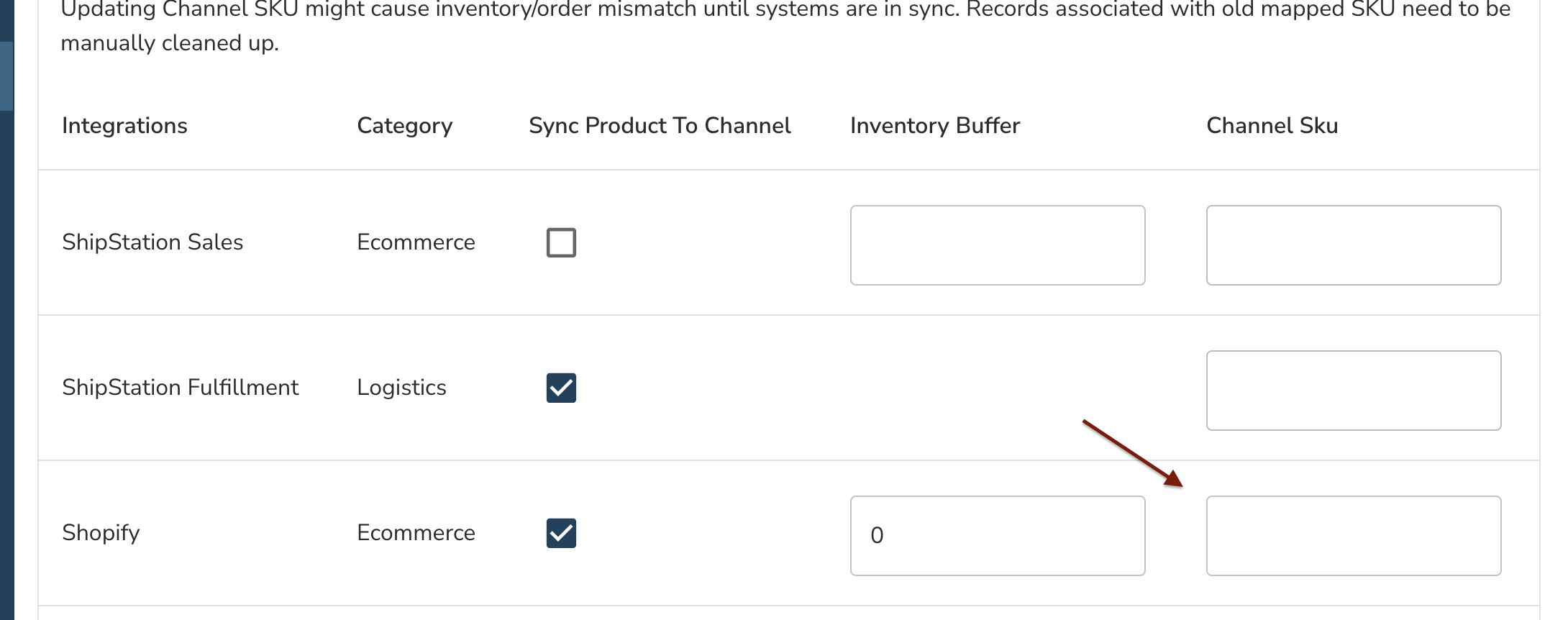Screen dimensions: 1568x620
Task: Click the left sidebar scrollbar thumb
Action: point(6,76)
